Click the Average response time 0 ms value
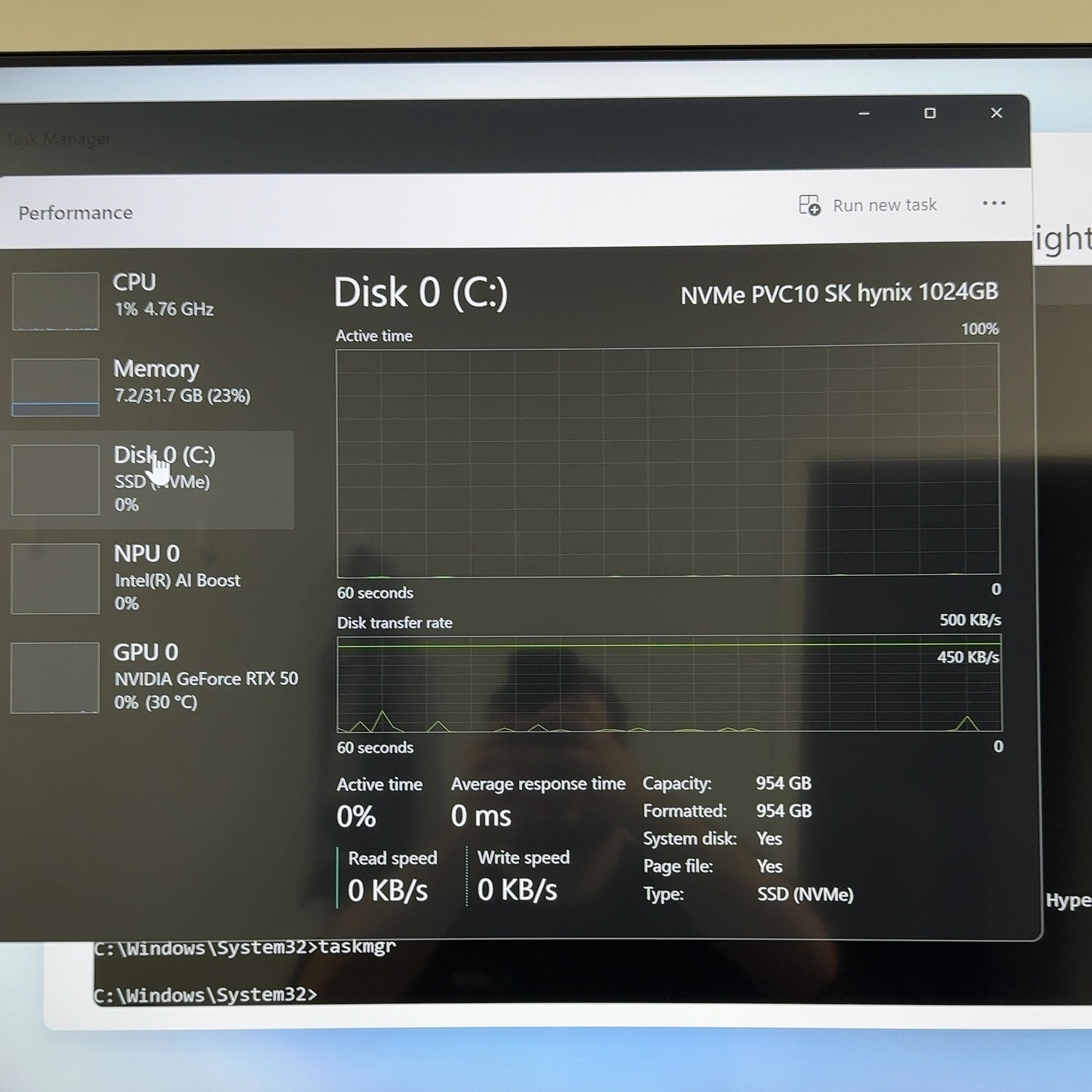This screenshot has height=1092, width=1092. tap(480, 816)
